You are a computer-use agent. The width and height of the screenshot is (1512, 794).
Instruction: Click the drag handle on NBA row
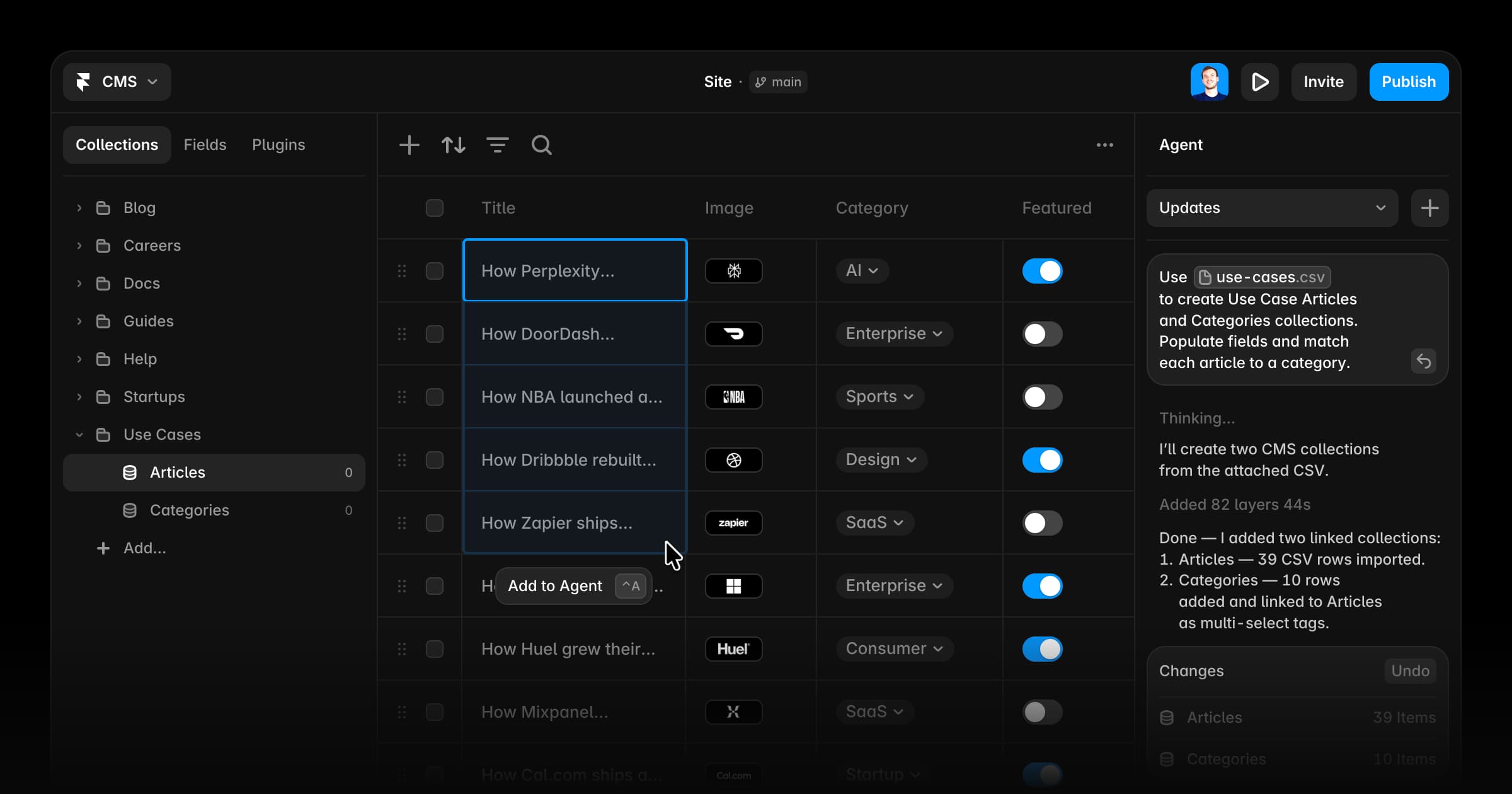402,397
